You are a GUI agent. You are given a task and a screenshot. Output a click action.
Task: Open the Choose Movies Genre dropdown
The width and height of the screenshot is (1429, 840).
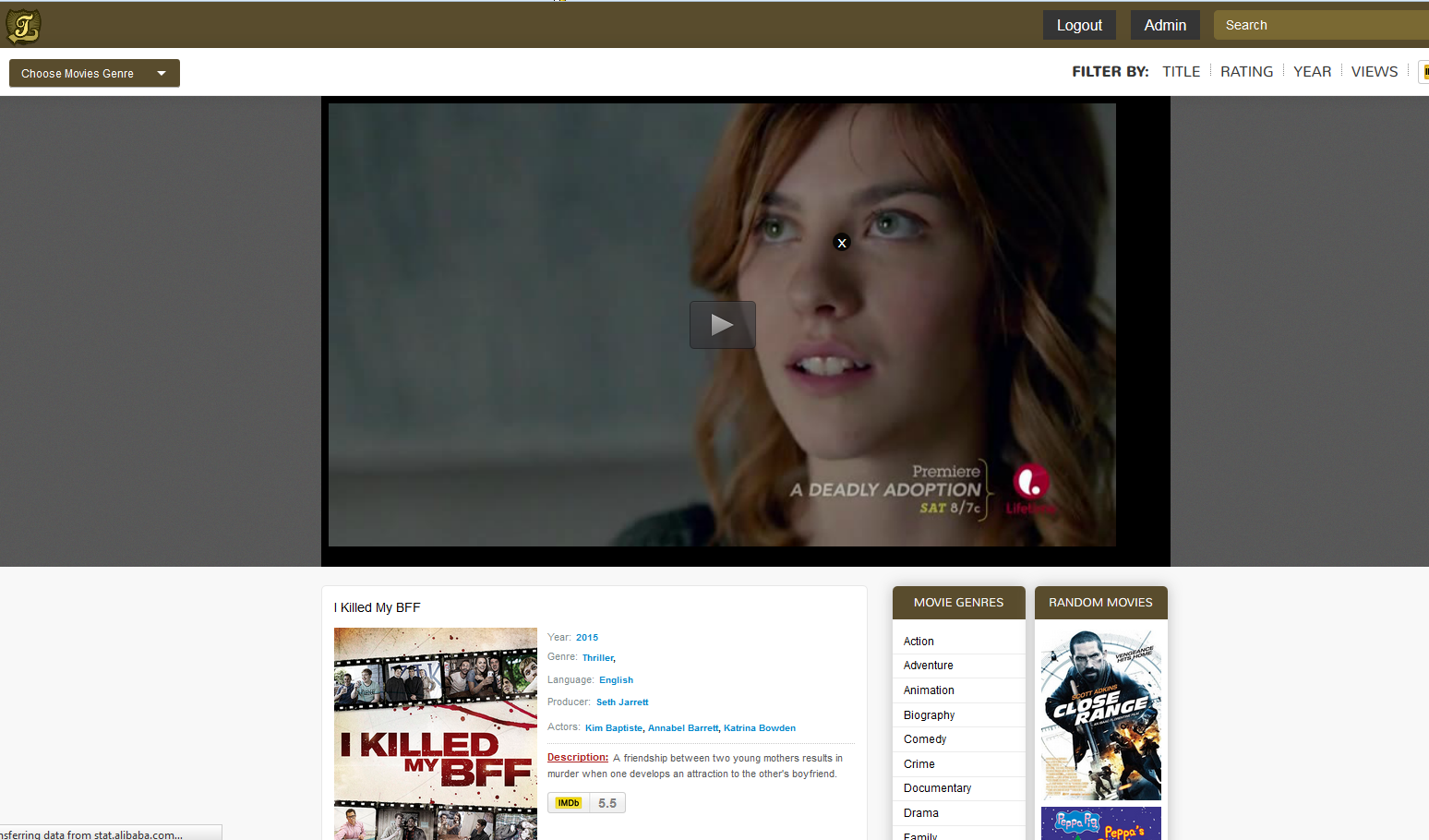click(x=94, y=73)
